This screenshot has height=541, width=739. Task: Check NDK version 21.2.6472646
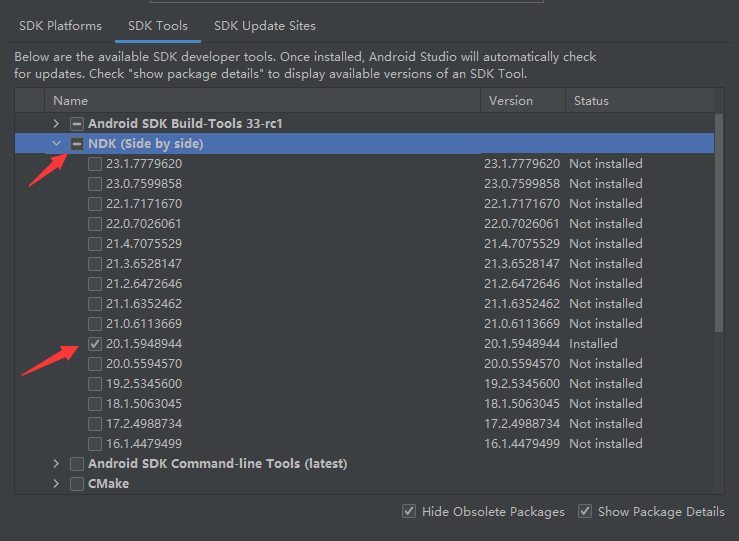pyautogui.click(x=95, y=284)
